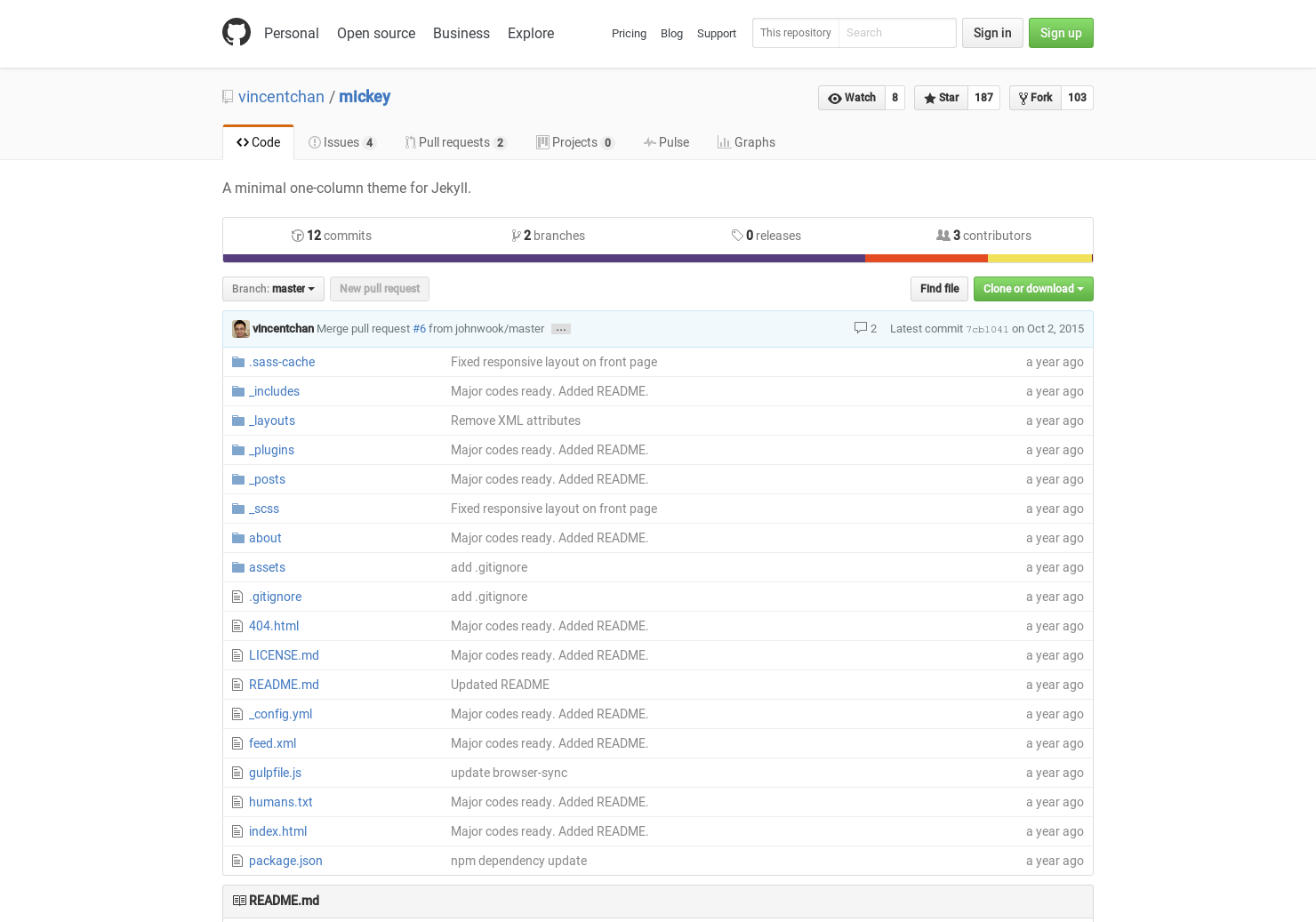Click the Fork button
Screen dimensions: 1316x922
tap(1035, 98)
